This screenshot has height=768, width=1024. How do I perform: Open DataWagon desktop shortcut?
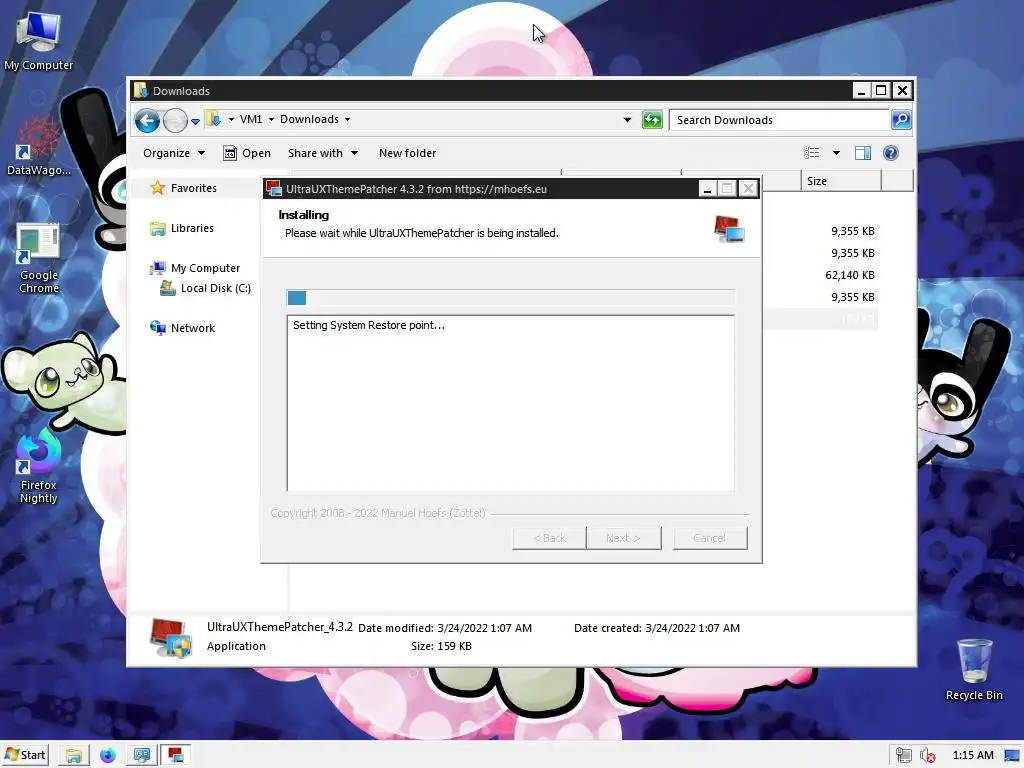[x=38, y=146]
